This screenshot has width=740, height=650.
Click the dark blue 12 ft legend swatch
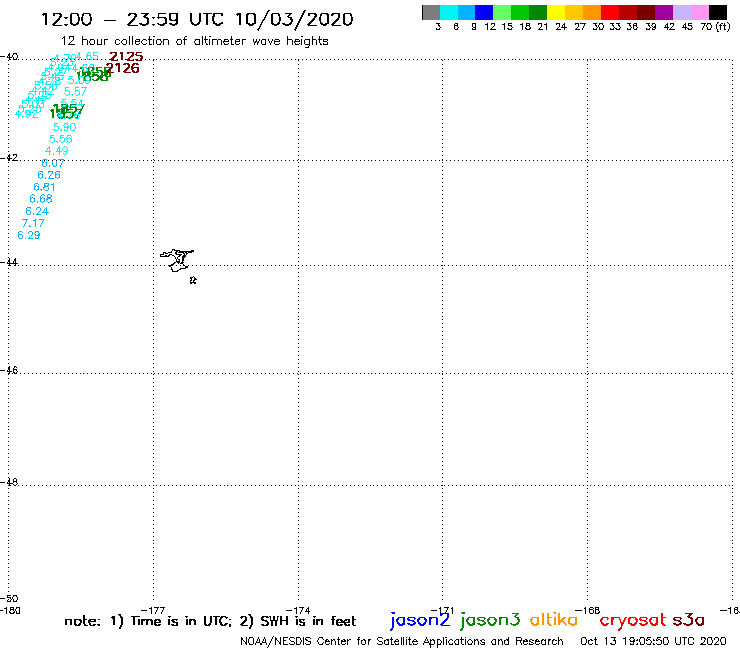484,12
